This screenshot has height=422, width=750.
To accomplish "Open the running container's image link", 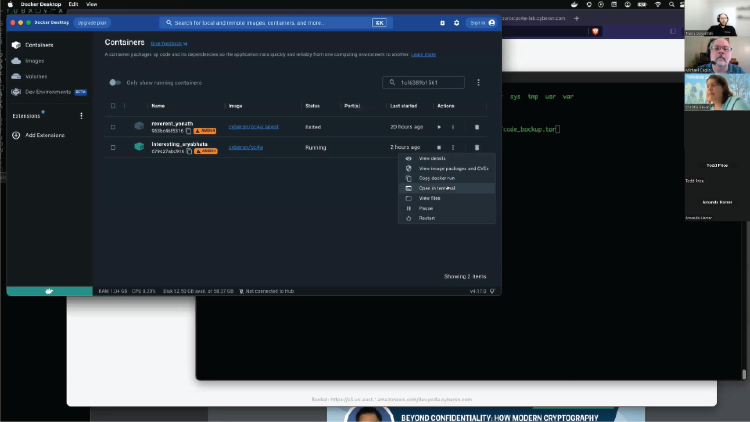I will 246,147.
